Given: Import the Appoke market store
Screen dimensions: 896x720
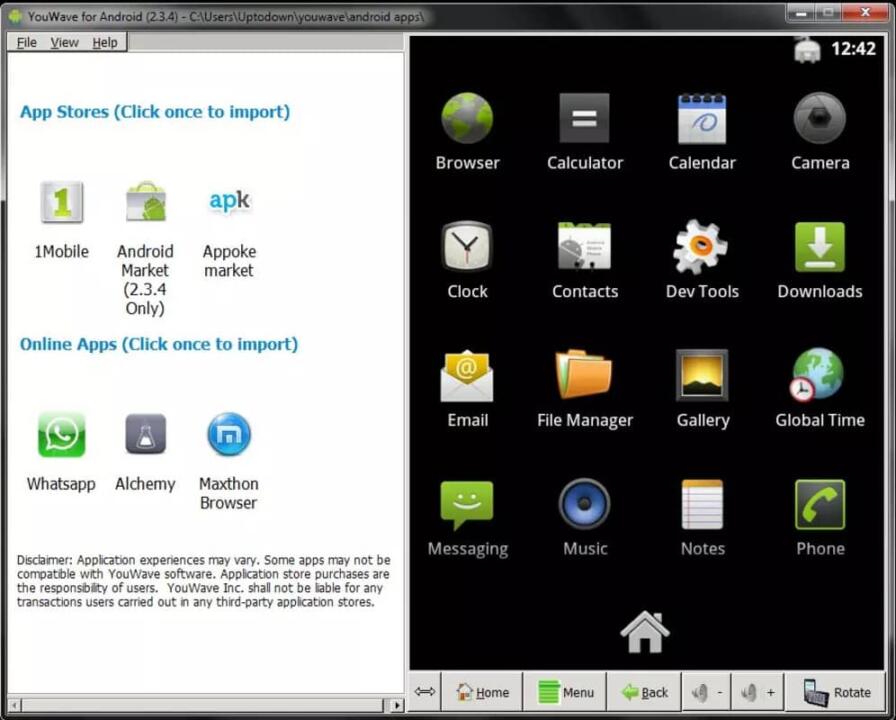Looking at the screenshot, I should pos(229,204).
